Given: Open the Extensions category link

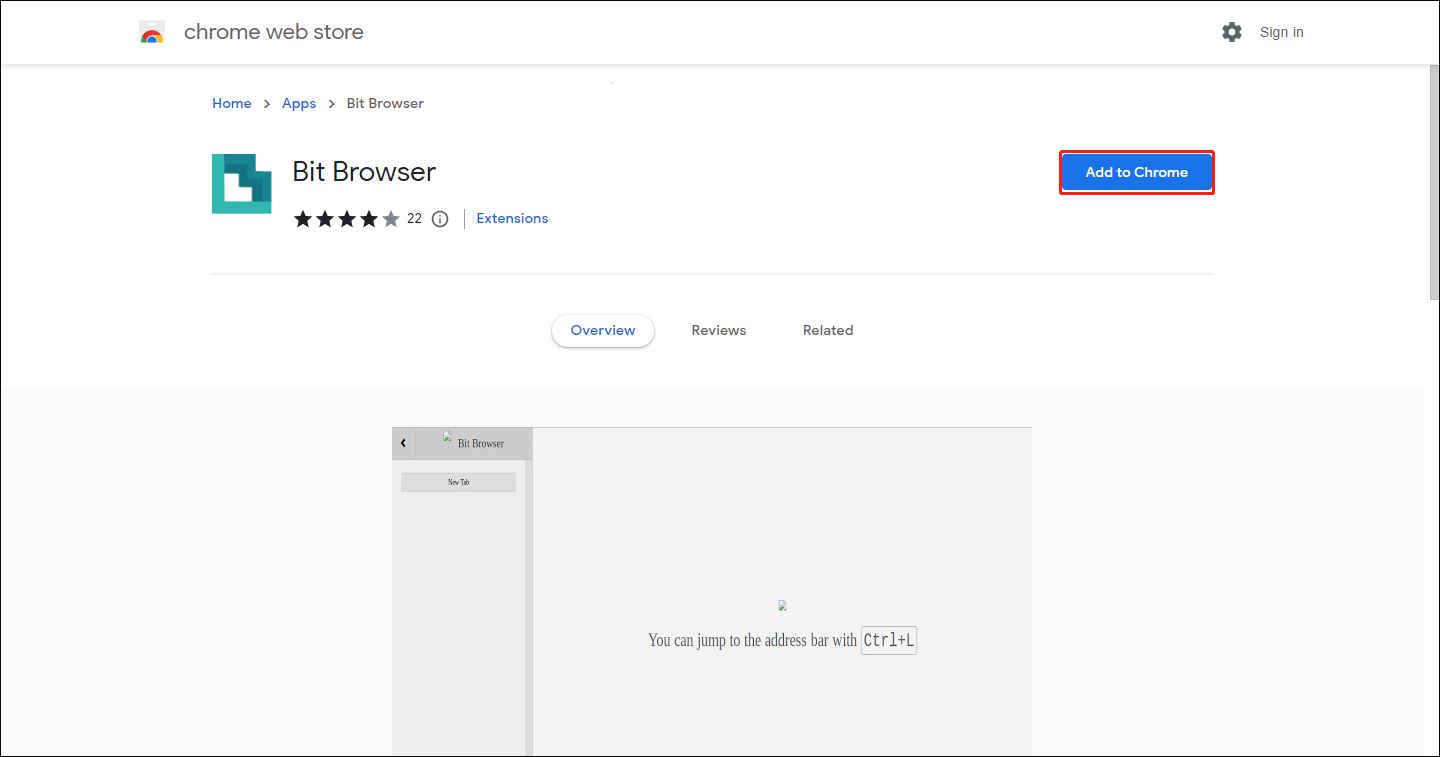Looking at the screenshot, I should 512,218.
